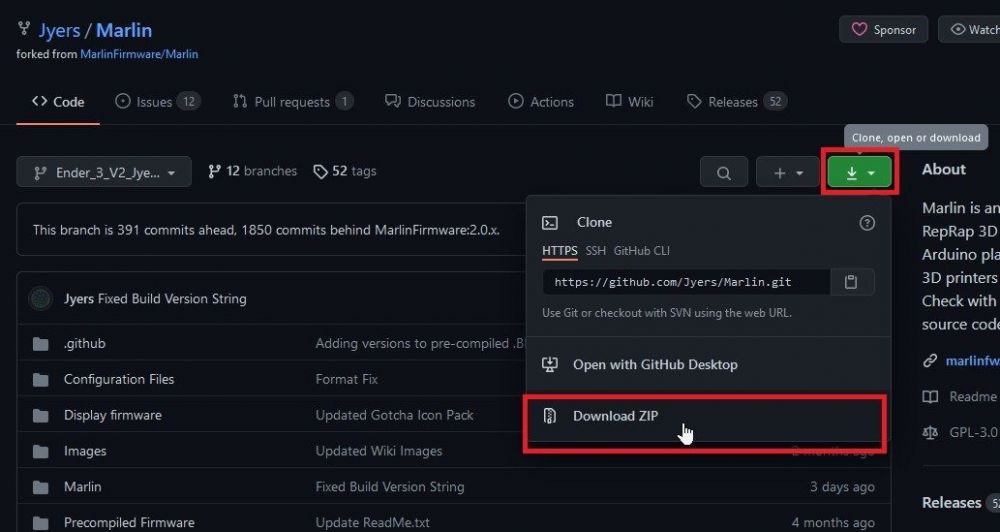Open the Display firmware folder

pos(113,415)
